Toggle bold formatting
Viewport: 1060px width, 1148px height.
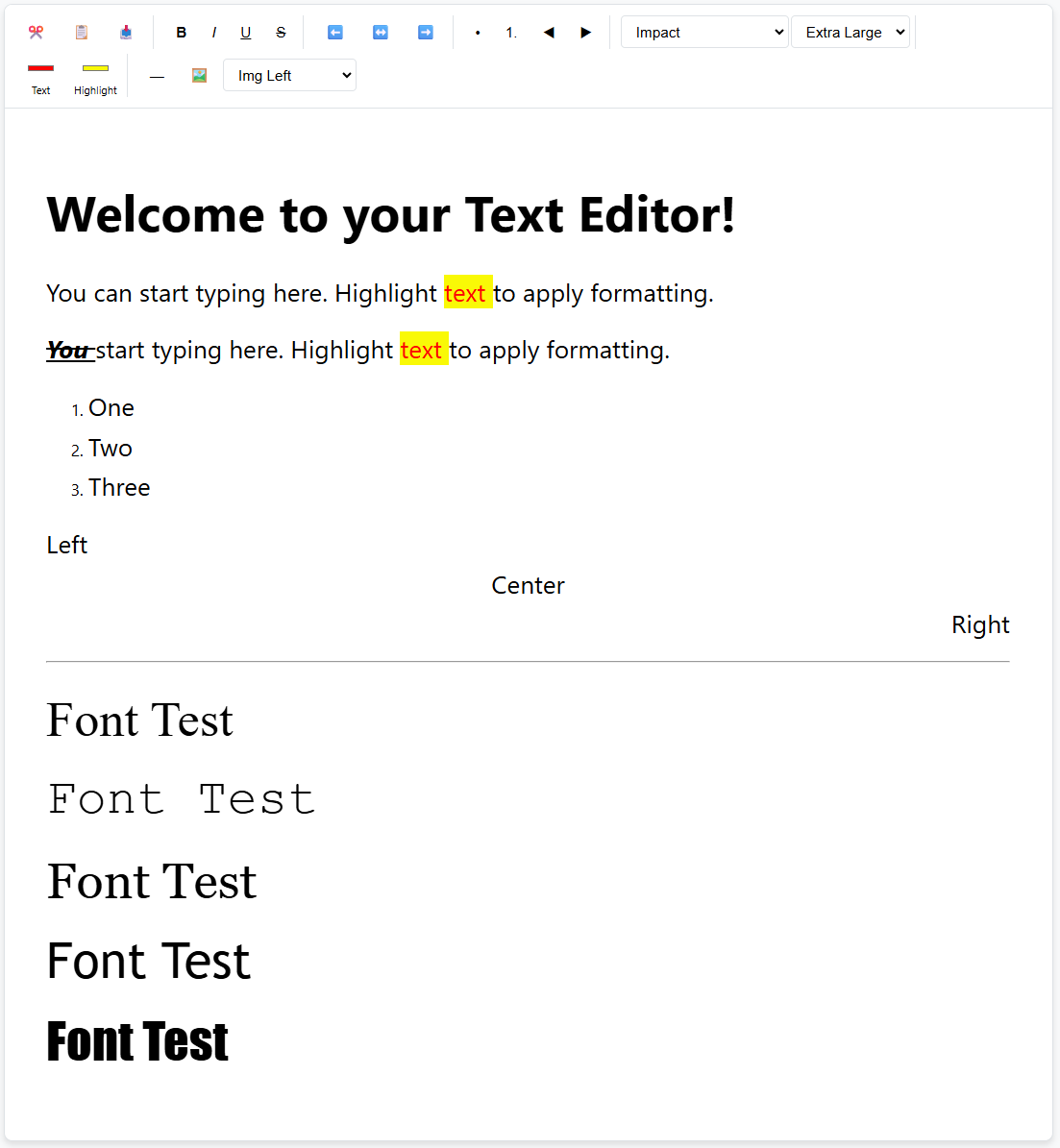click(x=181, y=32)
